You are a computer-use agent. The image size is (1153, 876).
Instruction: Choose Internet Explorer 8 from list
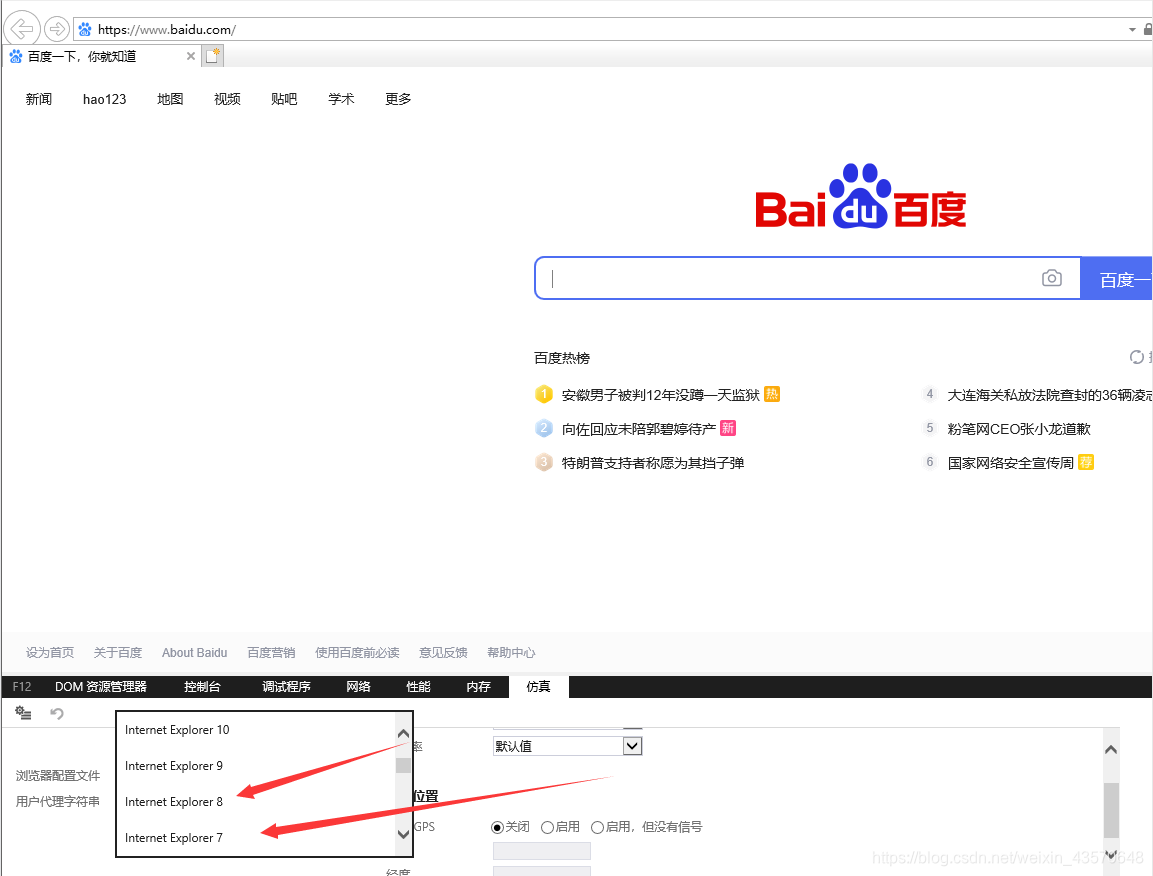coord(256,802)
